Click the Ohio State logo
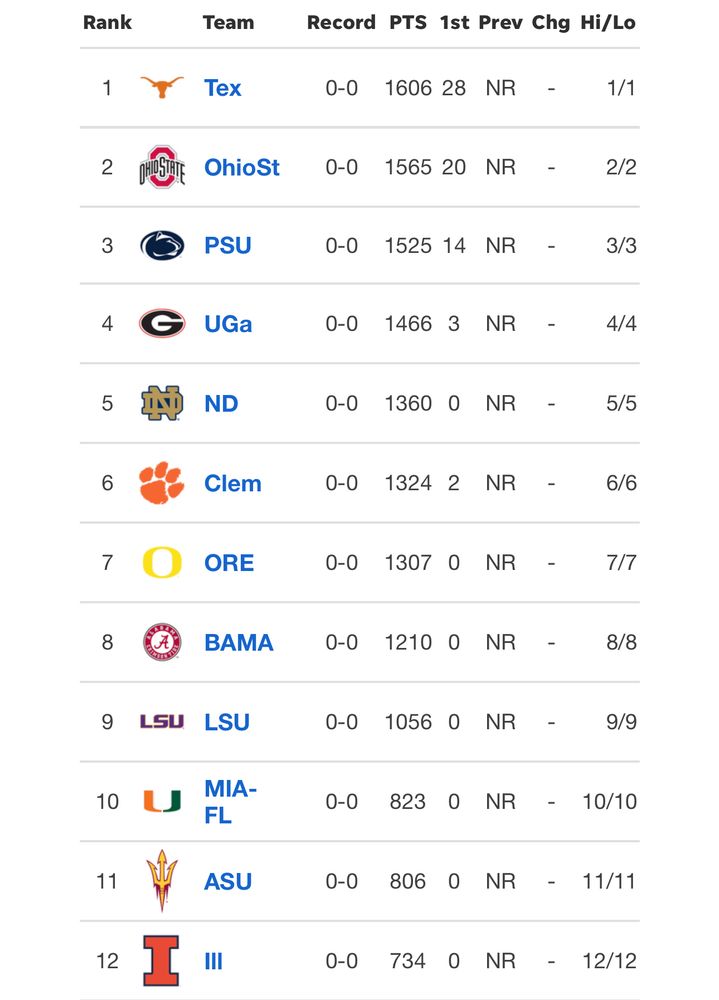The image size is (719, 1000). pyautogui.click(x=162, y=167)
